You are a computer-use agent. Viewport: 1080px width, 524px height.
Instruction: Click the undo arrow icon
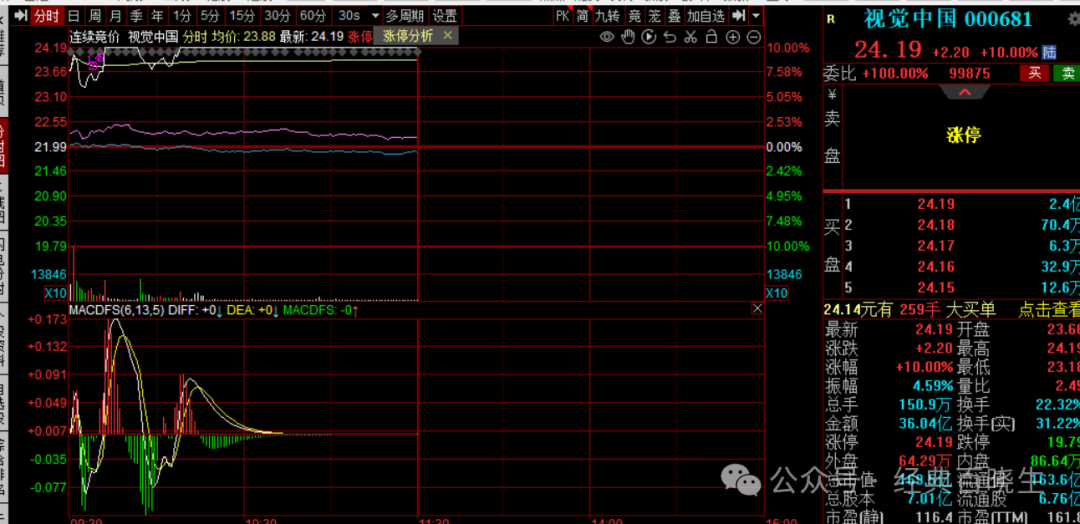tap(669, 37)
